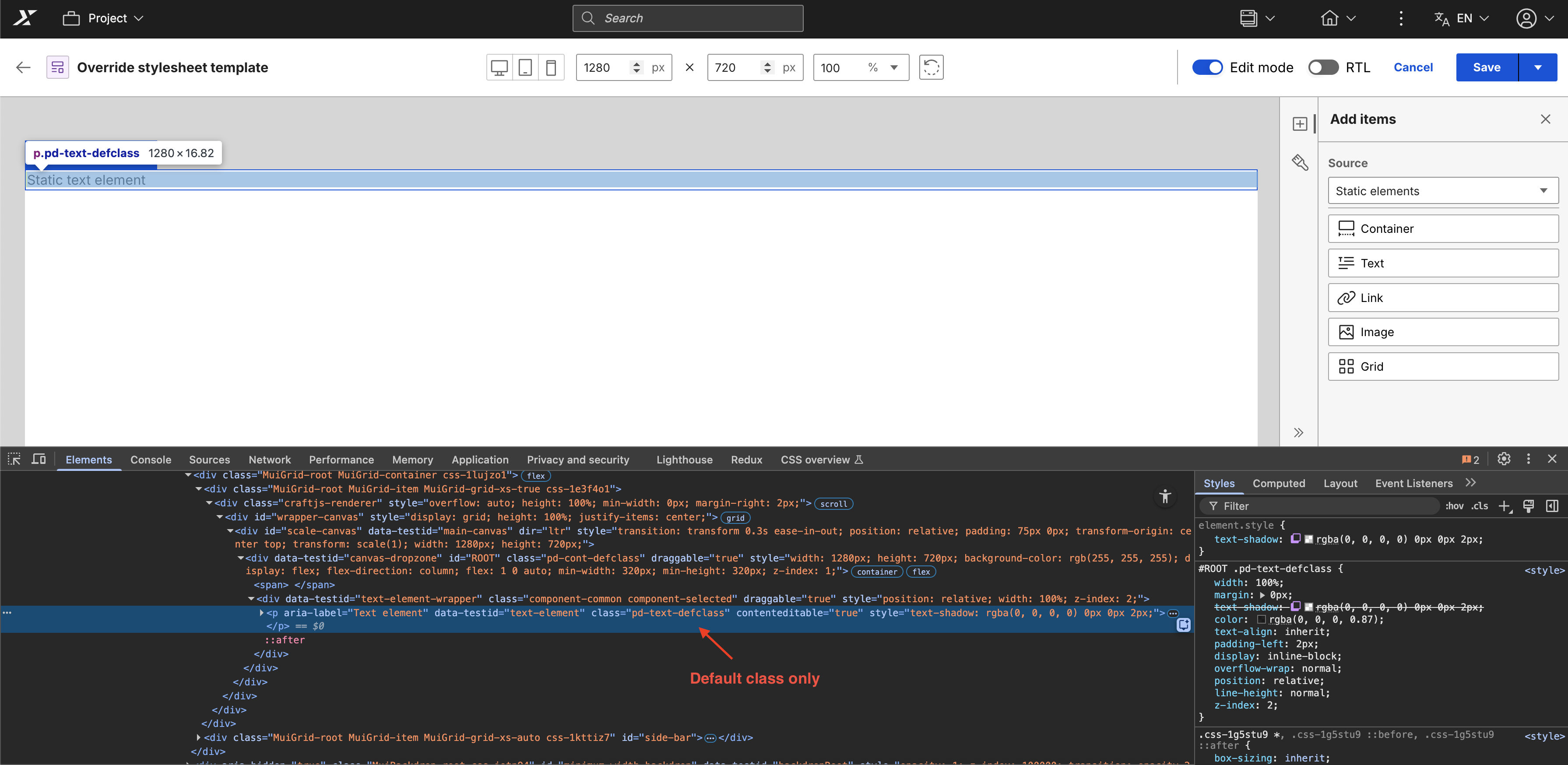Click the rotate viewport orientation icon

coord(931,67)
